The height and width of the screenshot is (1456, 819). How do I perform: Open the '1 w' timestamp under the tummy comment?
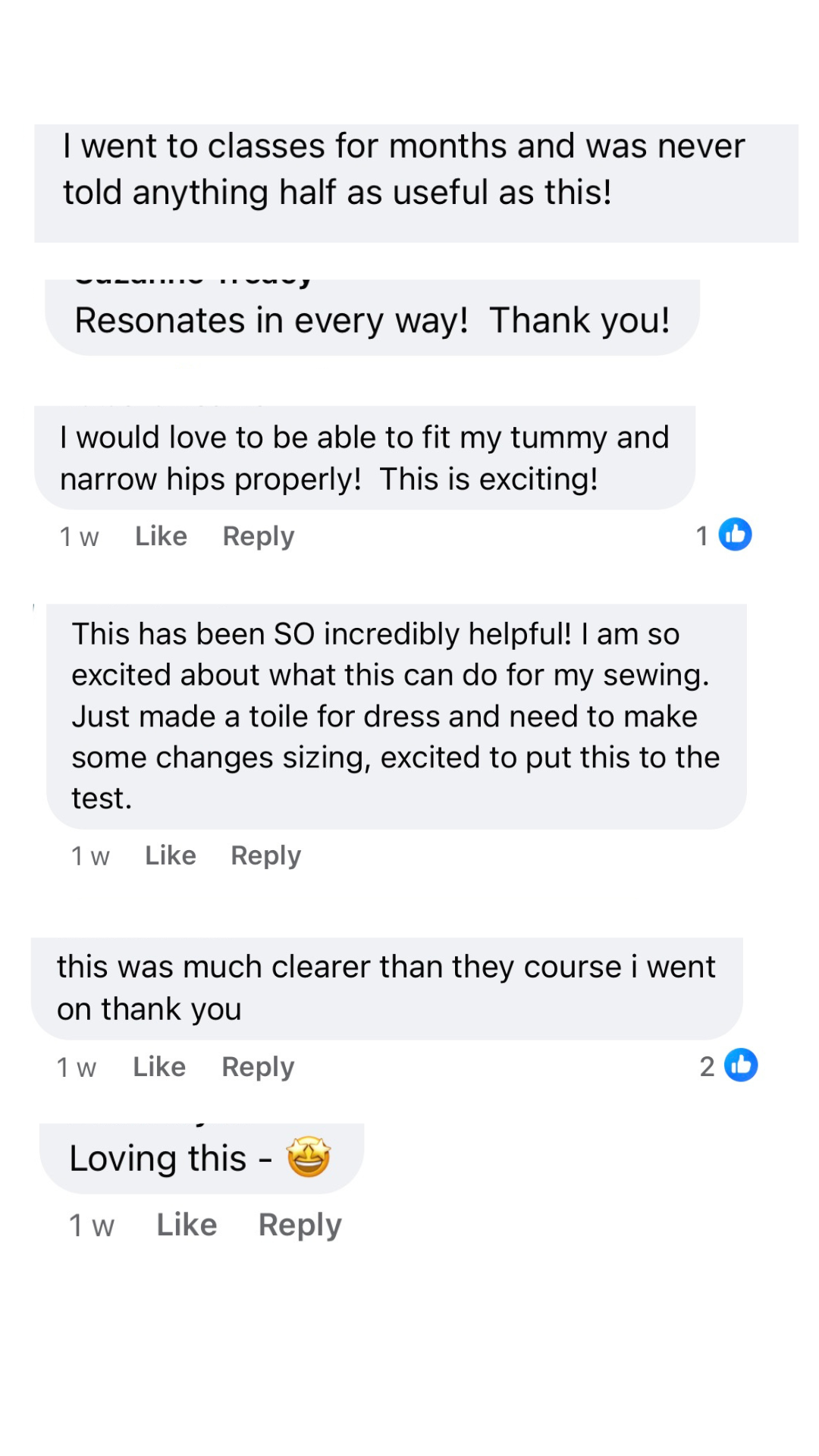(x=79, y=537)
